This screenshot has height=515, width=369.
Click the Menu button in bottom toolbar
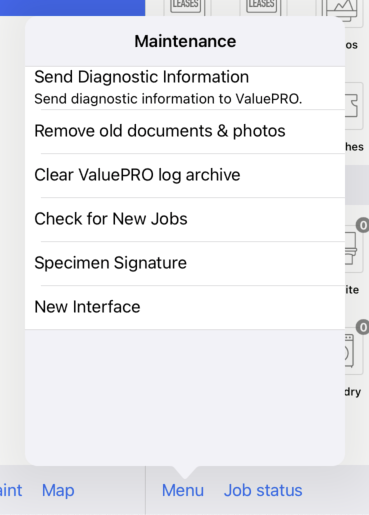coord(183,490)
